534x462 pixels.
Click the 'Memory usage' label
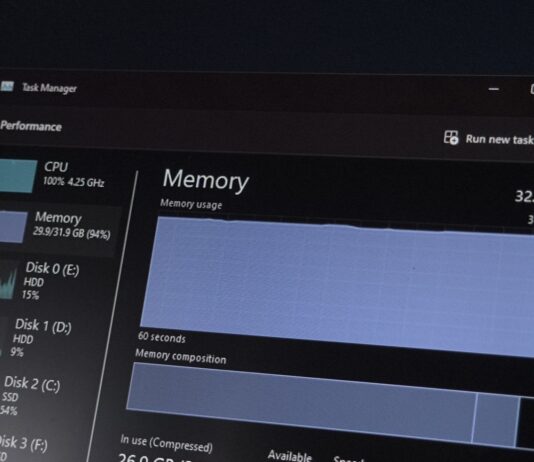(x=191, y=204)
